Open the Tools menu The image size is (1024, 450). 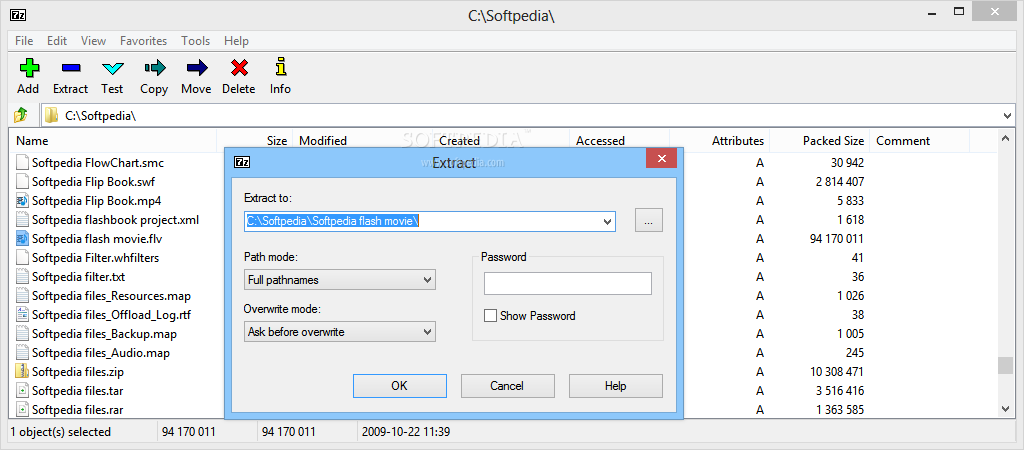(x=196, y=40)
